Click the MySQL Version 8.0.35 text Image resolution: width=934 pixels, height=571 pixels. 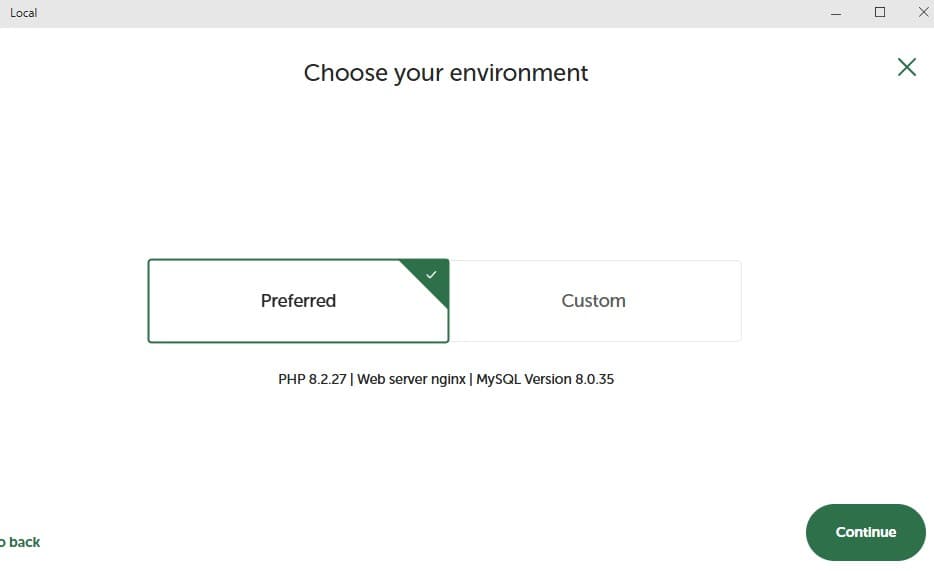tap(545, 380)
